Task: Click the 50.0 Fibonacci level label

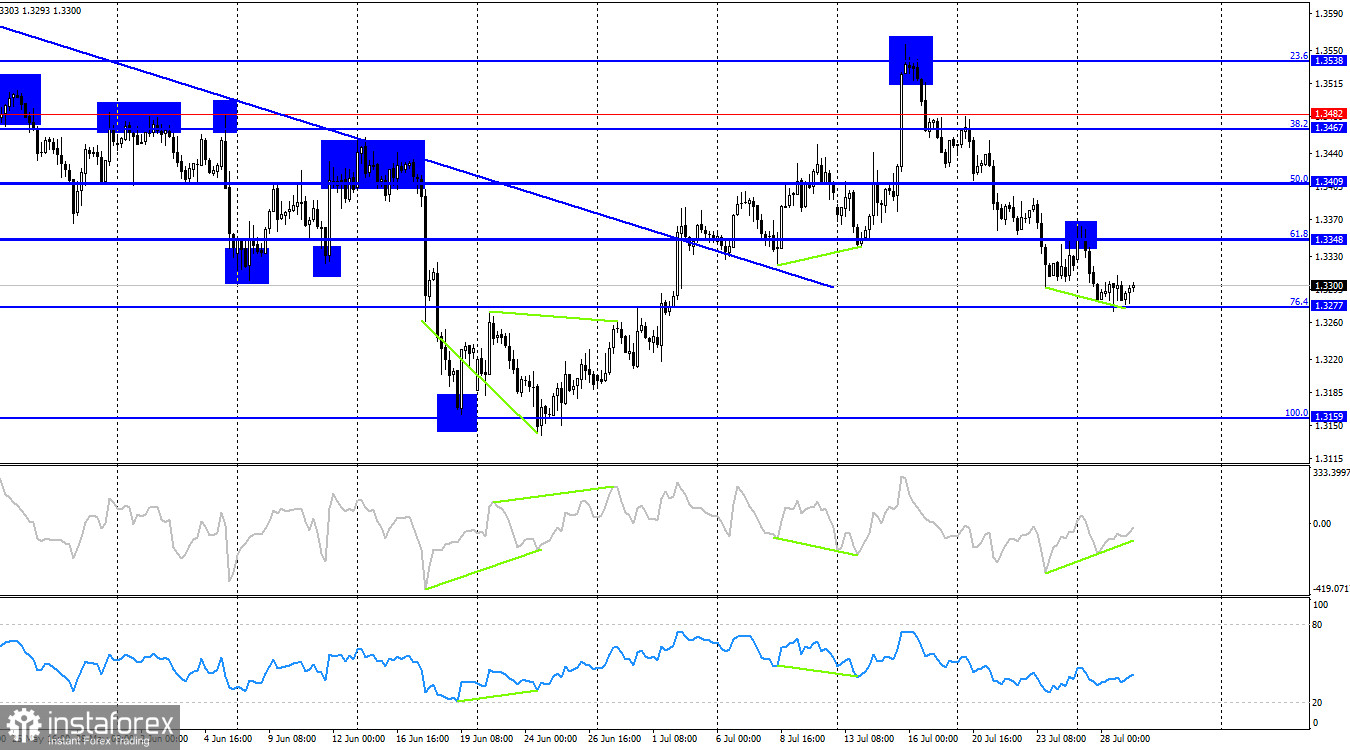Action: [1299, 178]
